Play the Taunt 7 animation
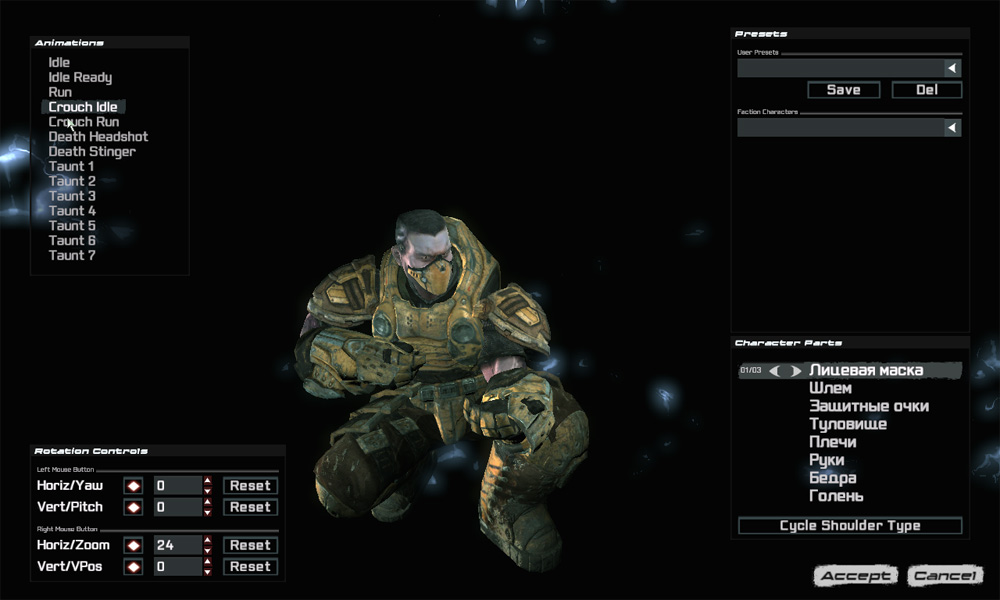The image size is (1000, 600). pyautogui.click(x=72, y=255)
